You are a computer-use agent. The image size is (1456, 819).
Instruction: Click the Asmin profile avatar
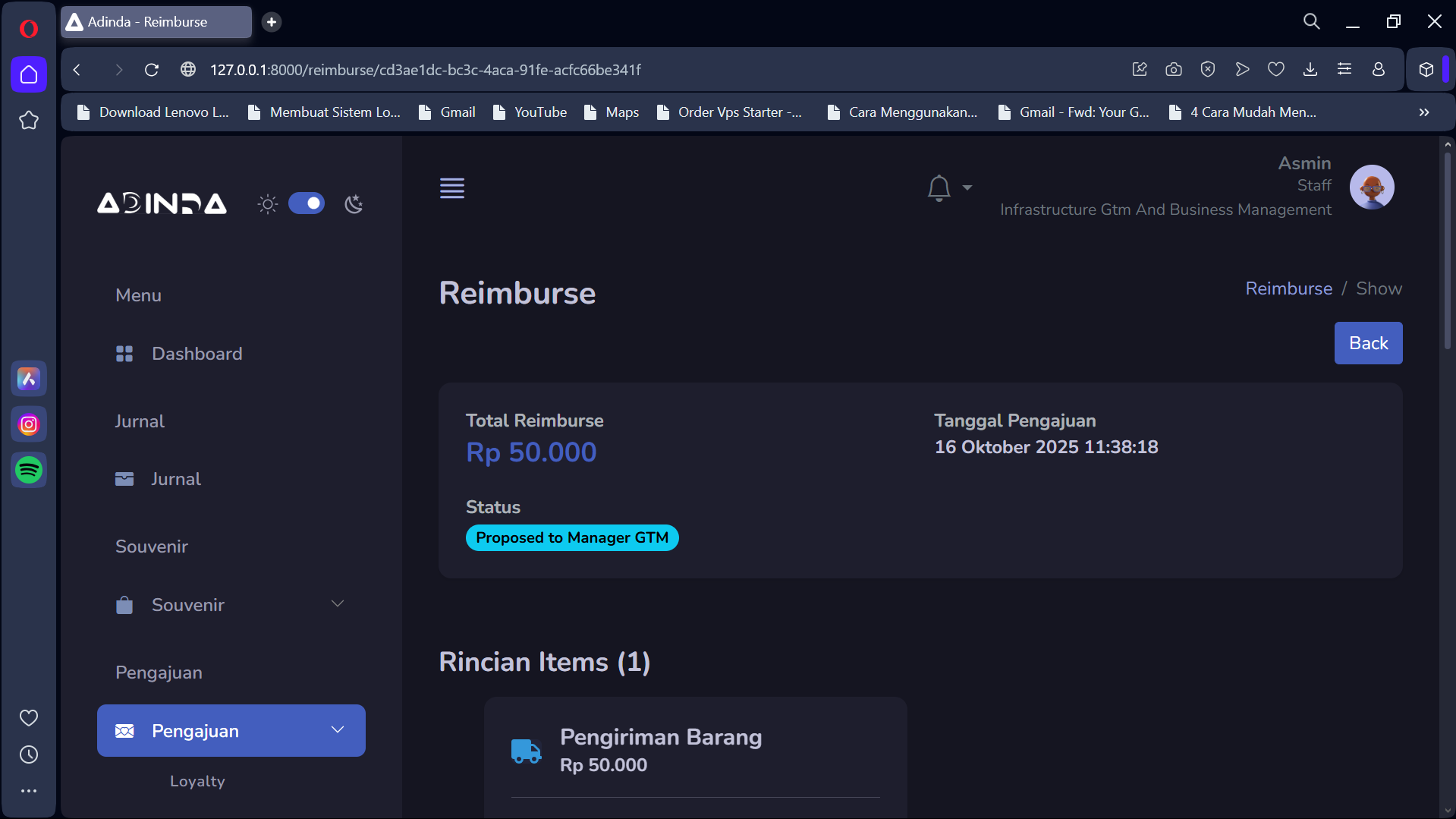pyautogui.click(x=1371, y=187)
